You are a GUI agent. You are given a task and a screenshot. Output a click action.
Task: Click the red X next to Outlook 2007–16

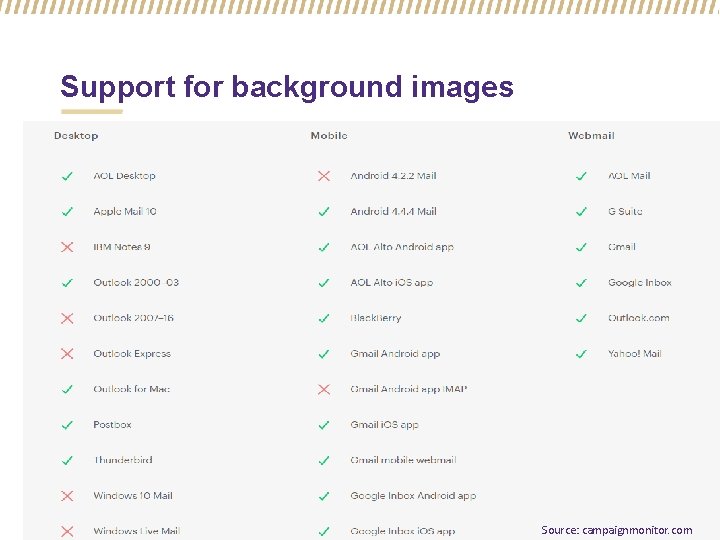pos(67,318)
